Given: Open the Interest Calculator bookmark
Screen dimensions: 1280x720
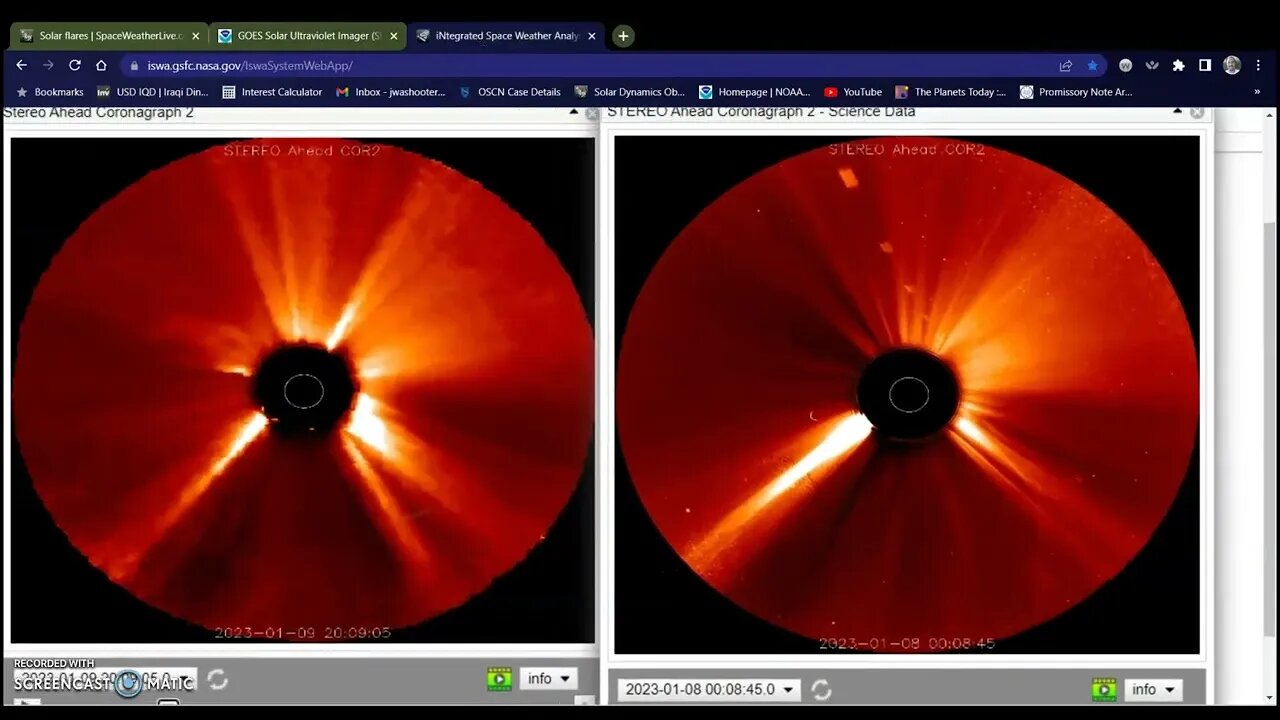Looking at the screenshot, I should pyautogui.click(x=272, y=92).
